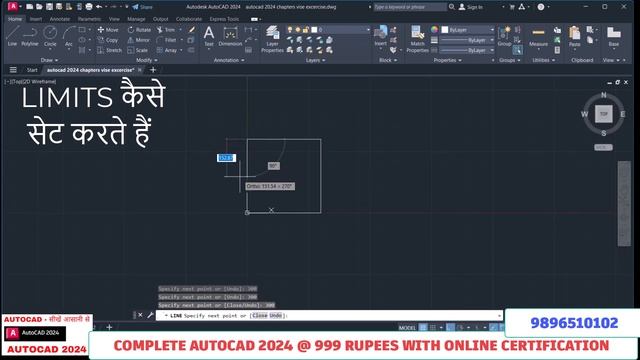Switch to the Manage ribbon tab
Viewport: 640px width, 360px height.
pos(136,19)
